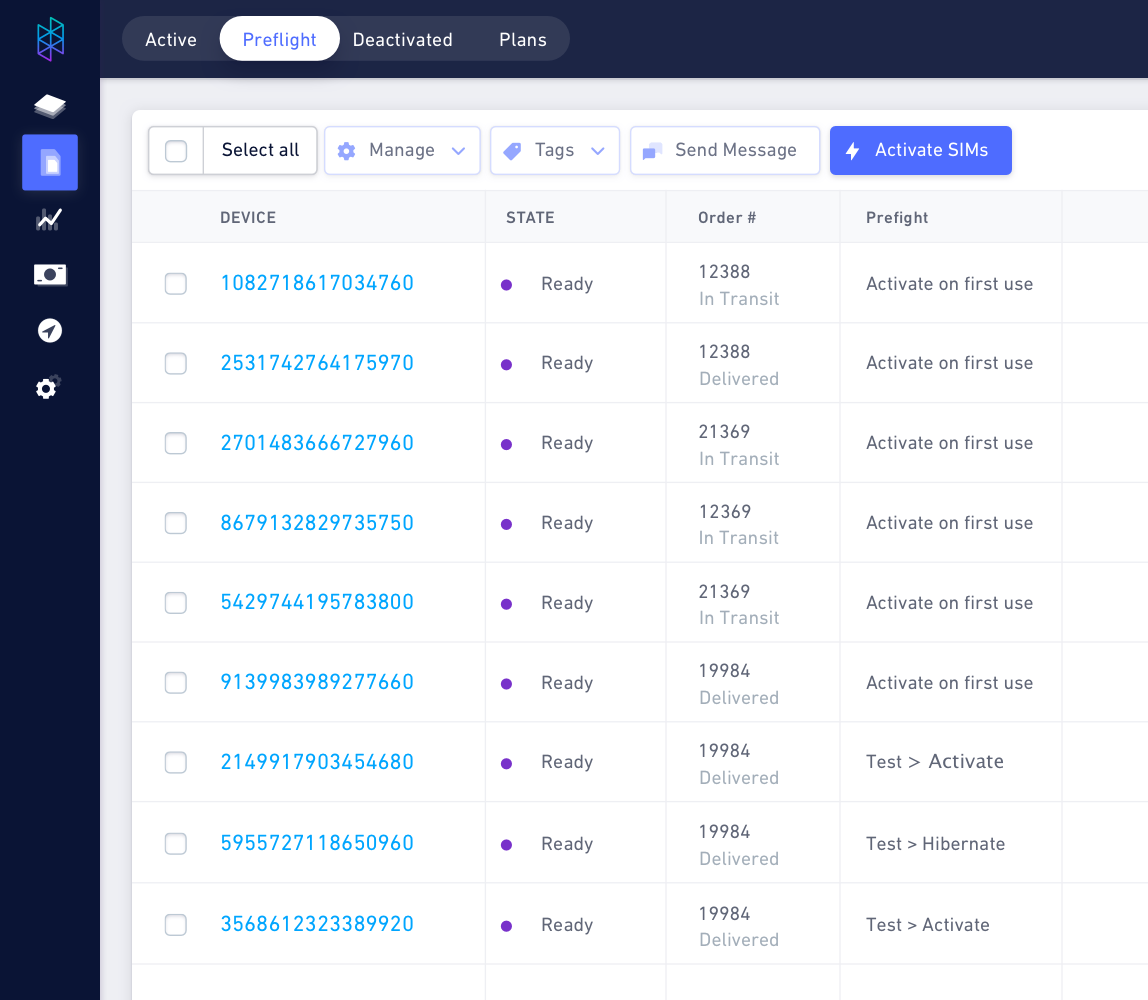Image resolution: width=1148 pixels, height=1000 pixels.
Task: Click the Preflight column header
Action: click(897, 217)
